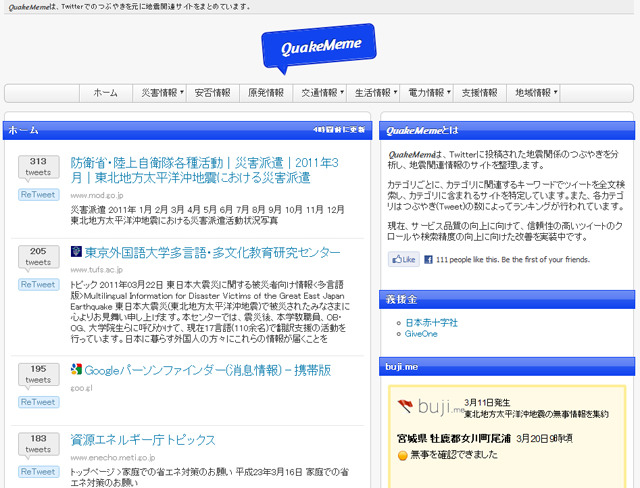The width and height of the screenshot is (640, 488).
Task: Open the 交通情報 menu
Action: (319, 93)
